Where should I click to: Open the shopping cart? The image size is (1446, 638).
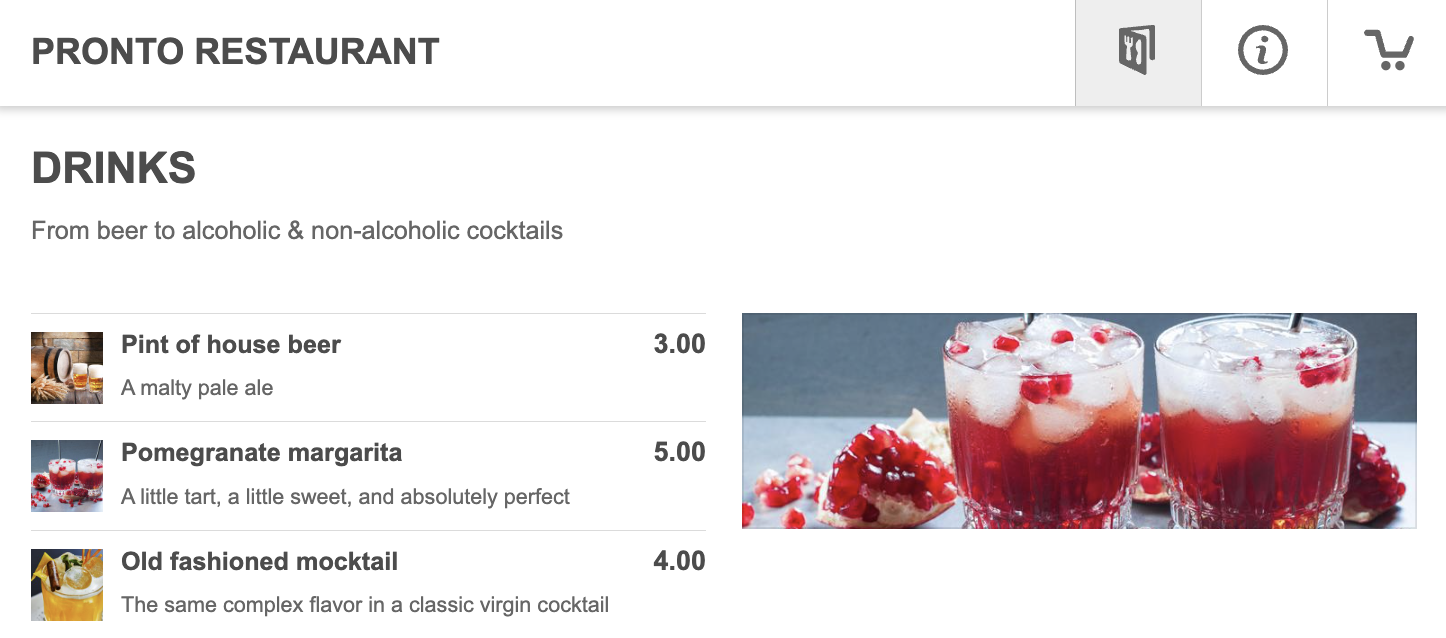[1388, 51]
